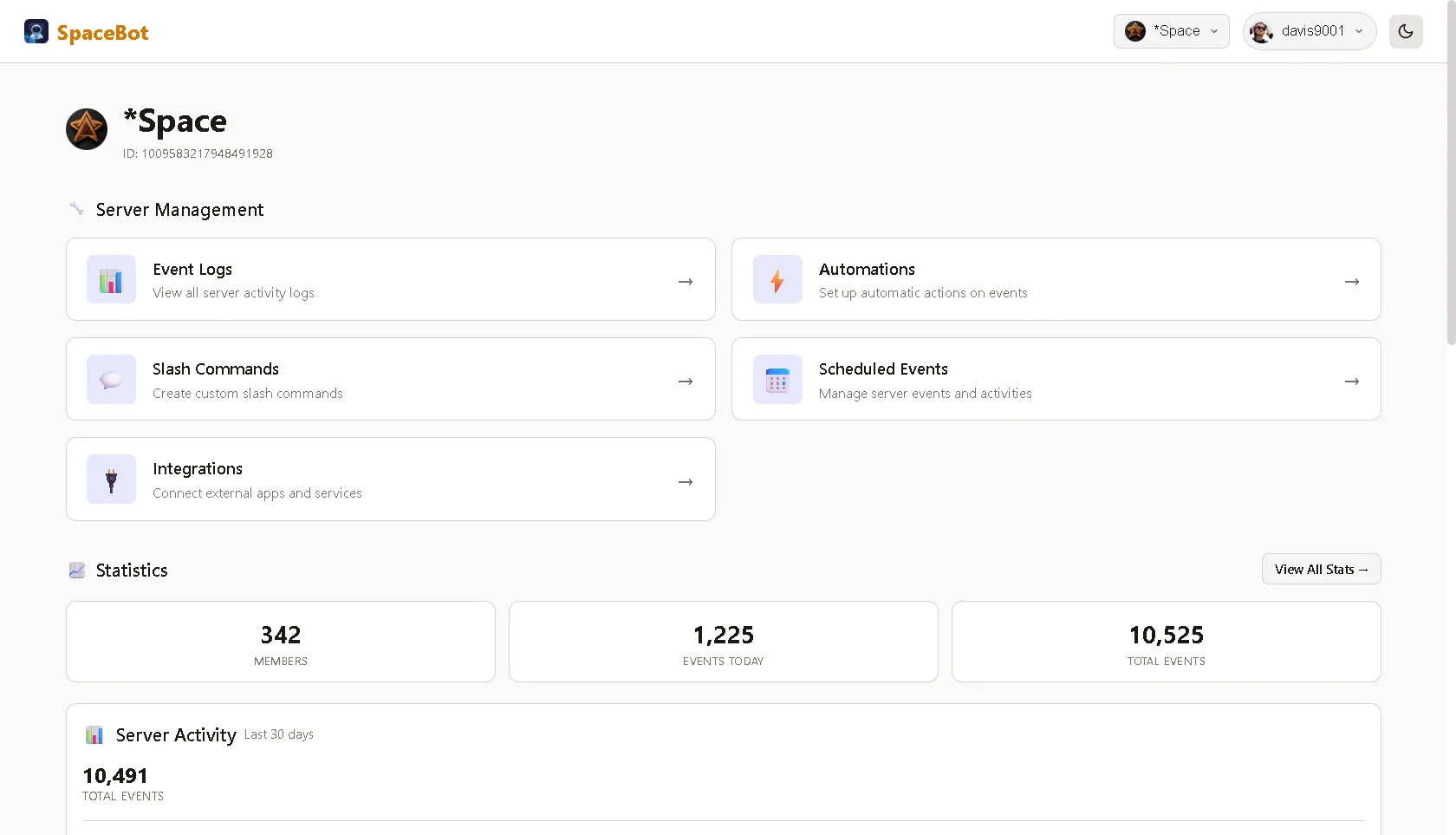The image size is (1456, 835).
Task: Click the View All Stats button
Action: [x=1321, y=569]
